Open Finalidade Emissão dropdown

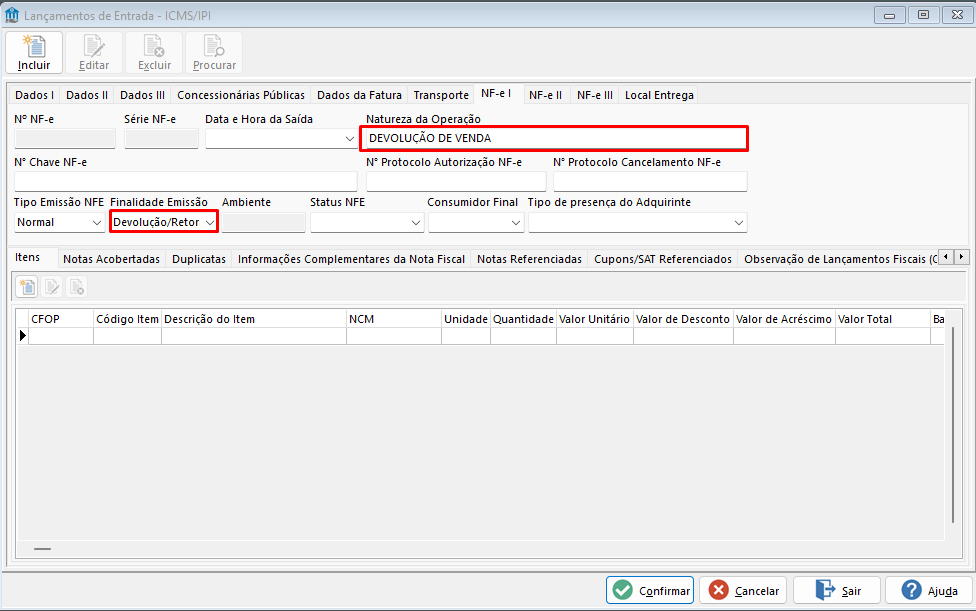pyautogui.click(x=210, y=222)
